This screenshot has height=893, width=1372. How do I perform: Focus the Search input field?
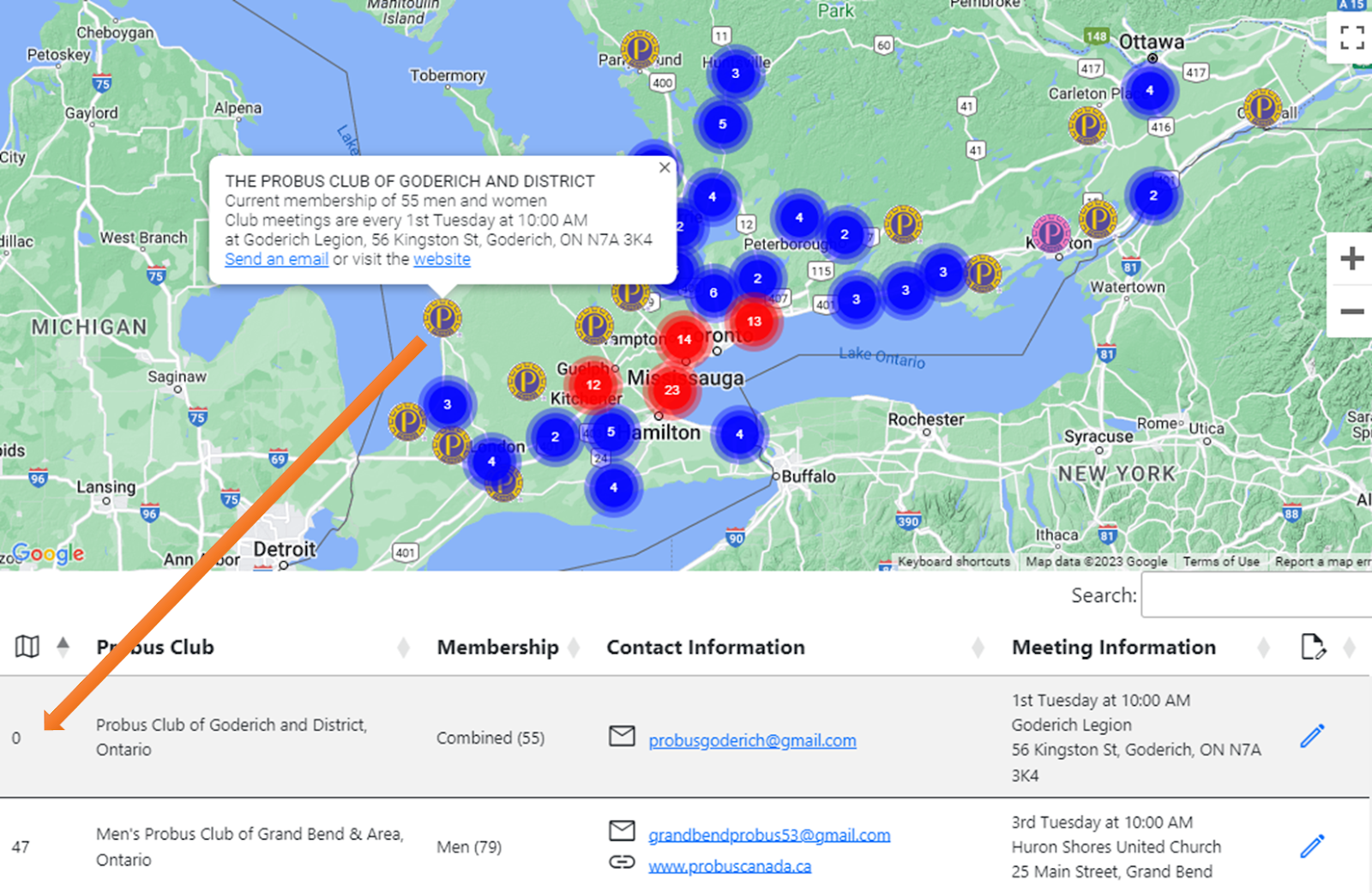click(1256, 595)
